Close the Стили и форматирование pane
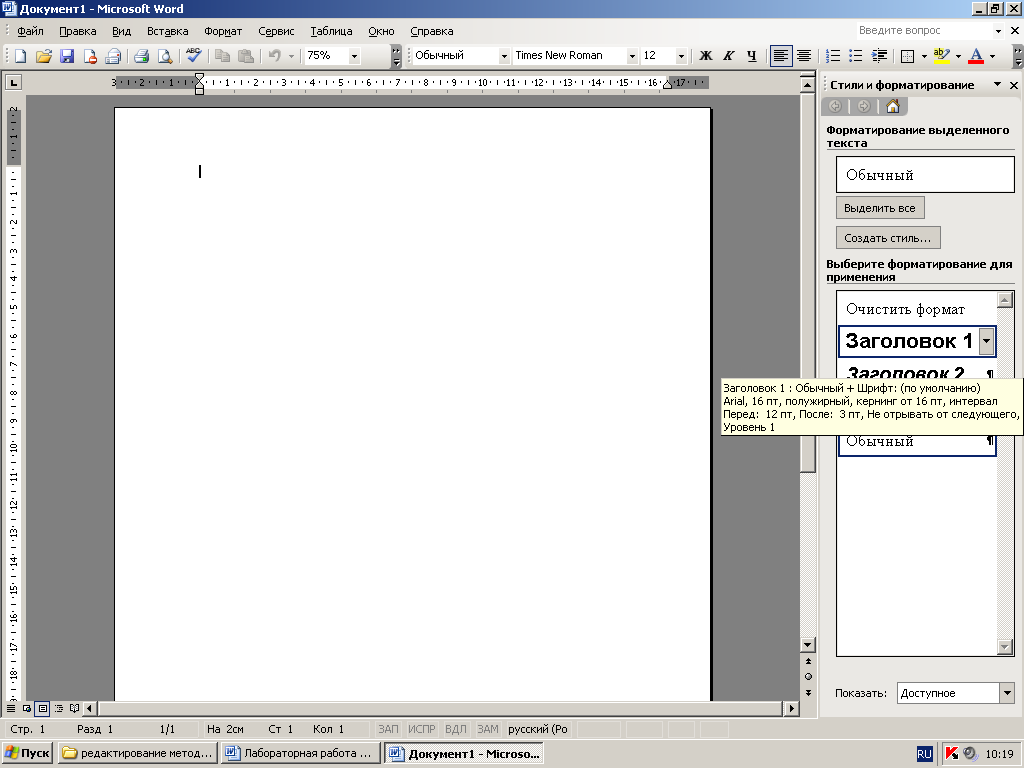This screenshot has width=1024, height=768. pyautogui.click(x=1014, y=85)
